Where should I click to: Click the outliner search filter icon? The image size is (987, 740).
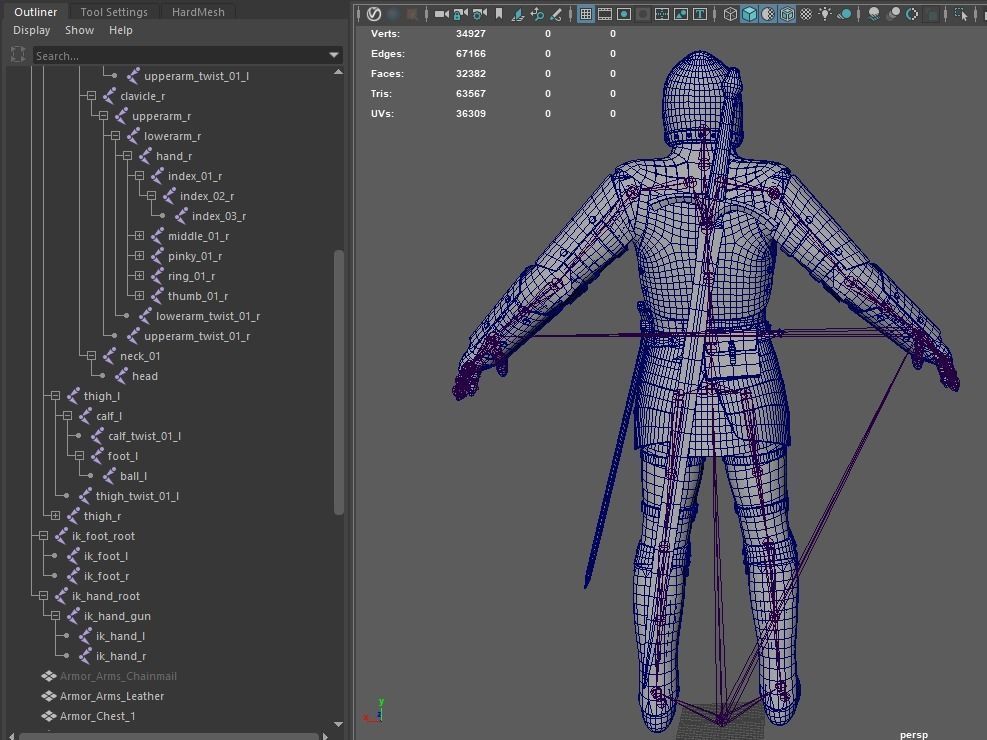(18, 55)
